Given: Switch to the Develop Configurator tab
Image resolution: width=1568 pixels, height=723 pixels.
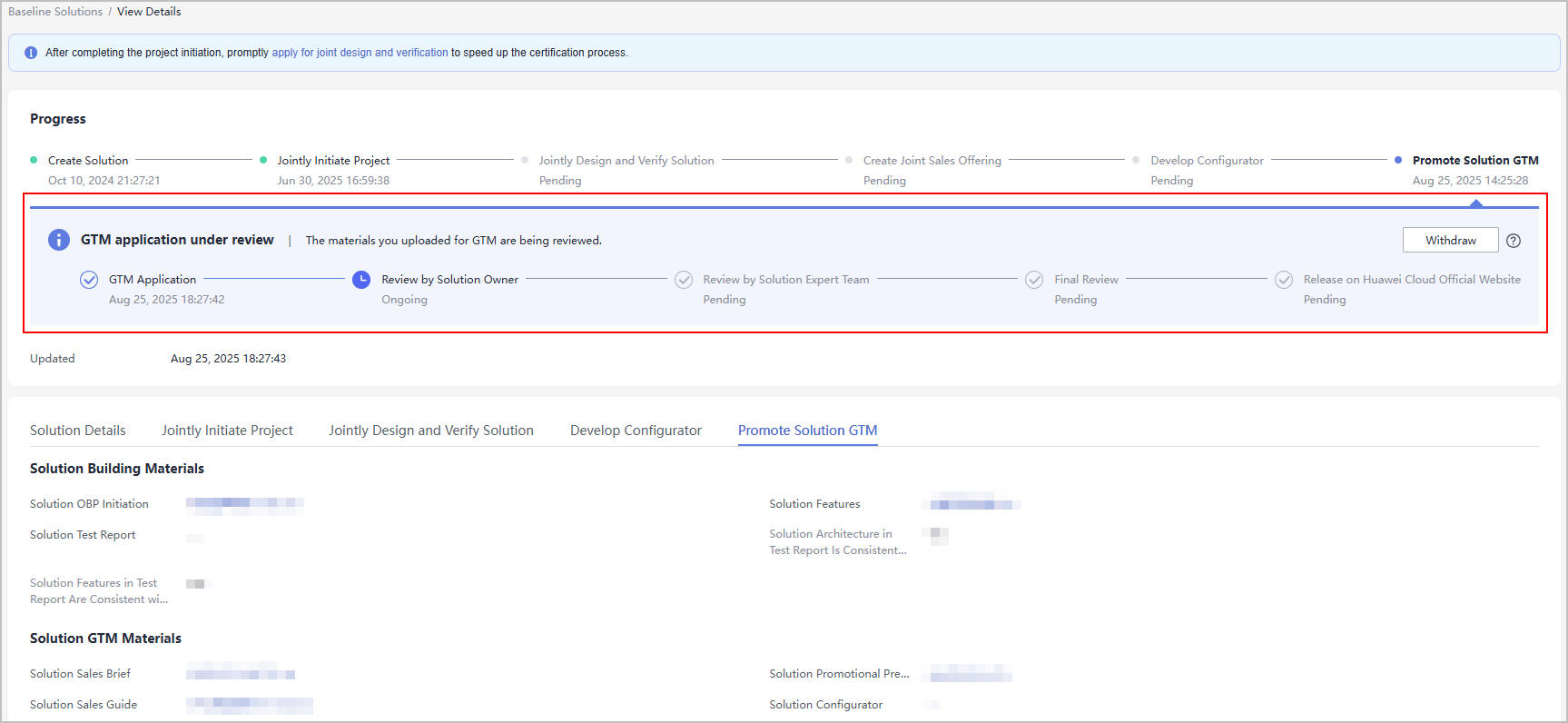Looking at the screenshot, I should point(636,431).
